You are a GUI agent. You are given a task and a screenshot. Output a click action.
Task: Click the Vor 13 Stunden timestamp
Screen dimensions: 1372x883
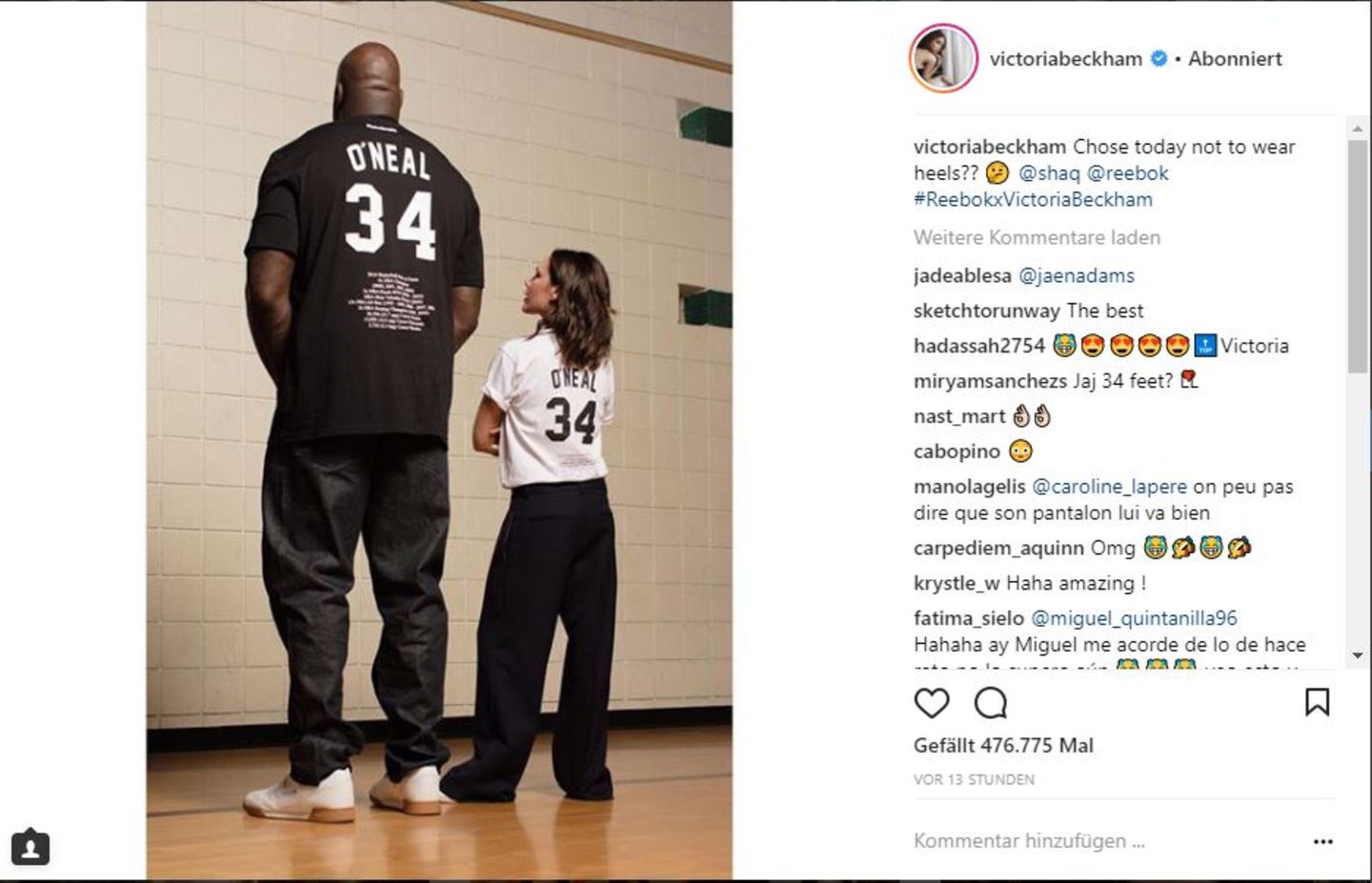[x=974, y=779]
